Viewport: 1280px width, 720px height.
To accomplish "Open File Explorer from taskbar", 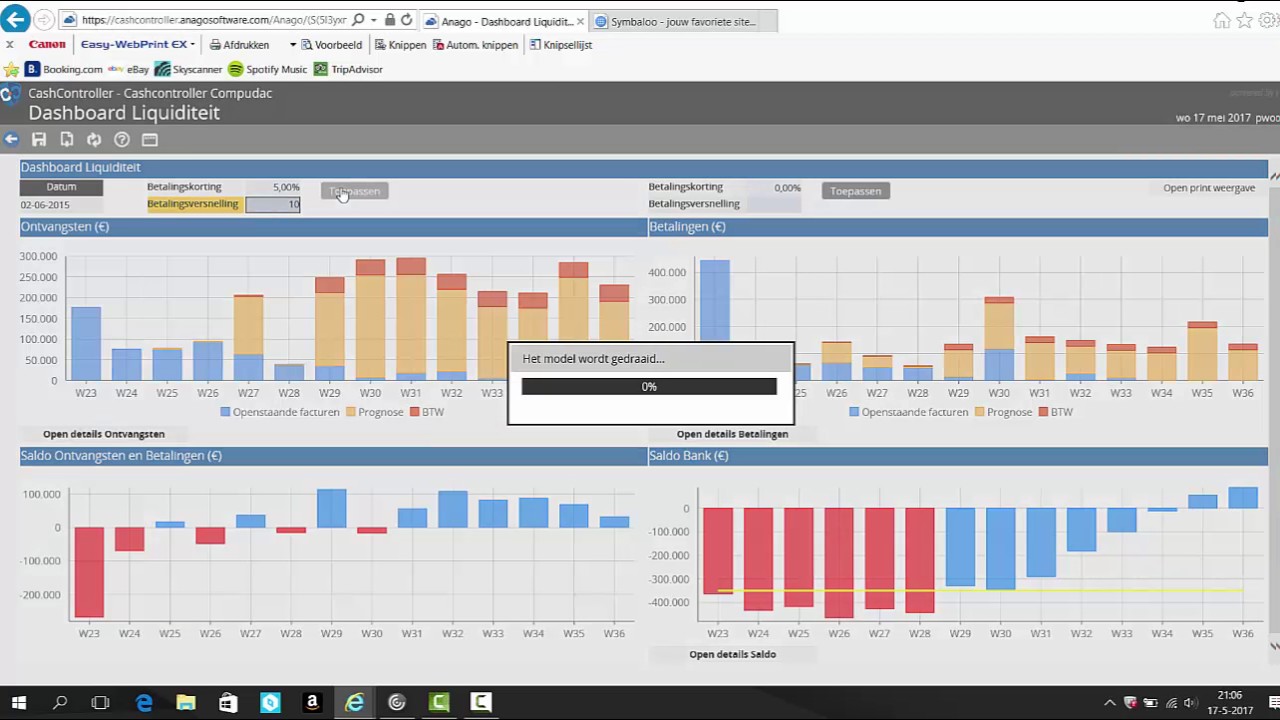I will tap(186, 703).
